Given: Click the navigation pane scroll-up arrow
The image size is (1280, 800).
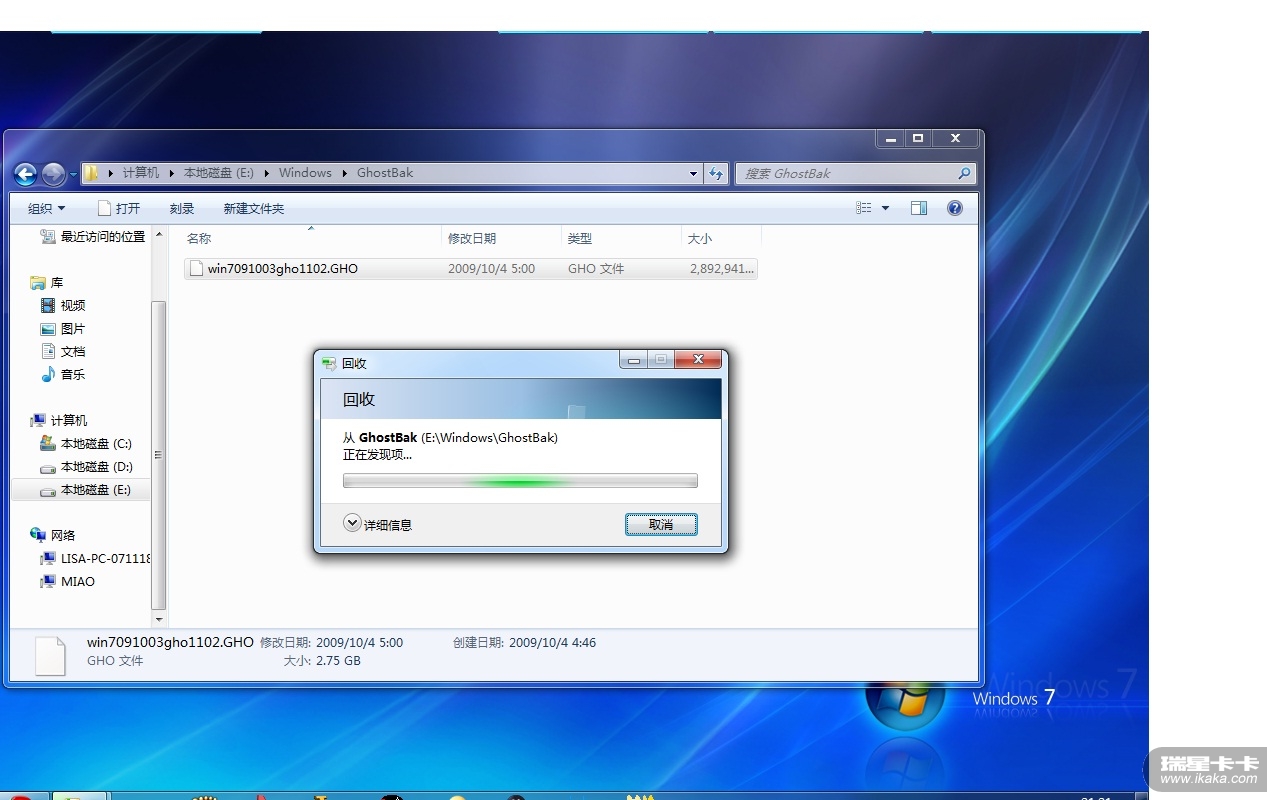Looking at the screenshot, I should pos(158,234).
